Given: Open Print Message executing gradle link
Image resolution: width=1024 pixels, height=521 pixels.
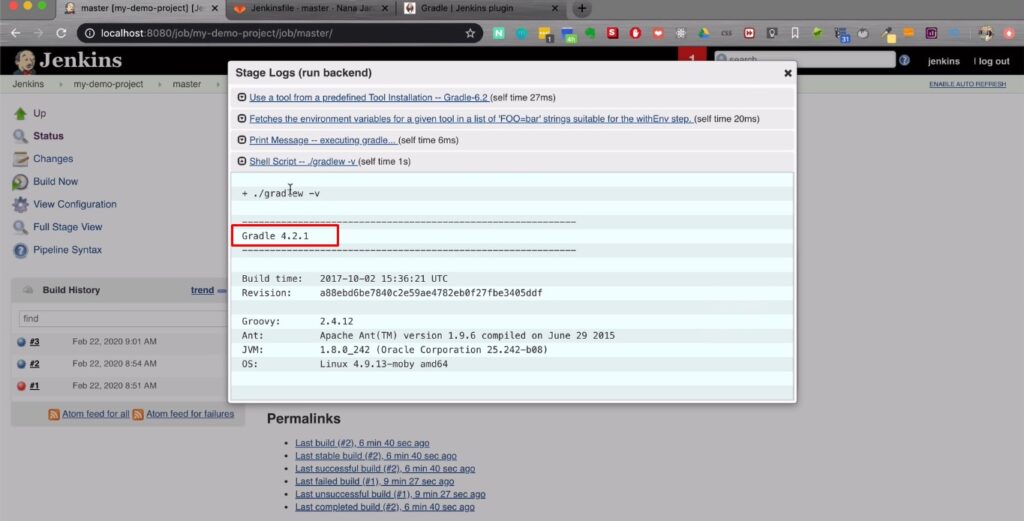Looking at the screenshot, I should (x=322, y=140).
